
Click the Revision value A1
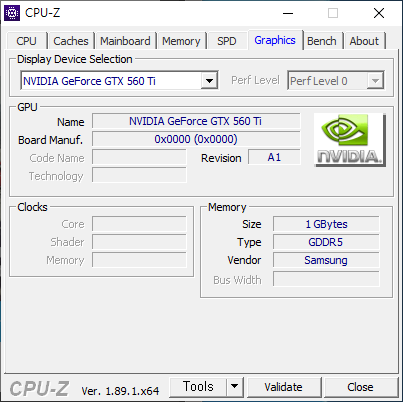pyautogui.click(x=274, y=157)
